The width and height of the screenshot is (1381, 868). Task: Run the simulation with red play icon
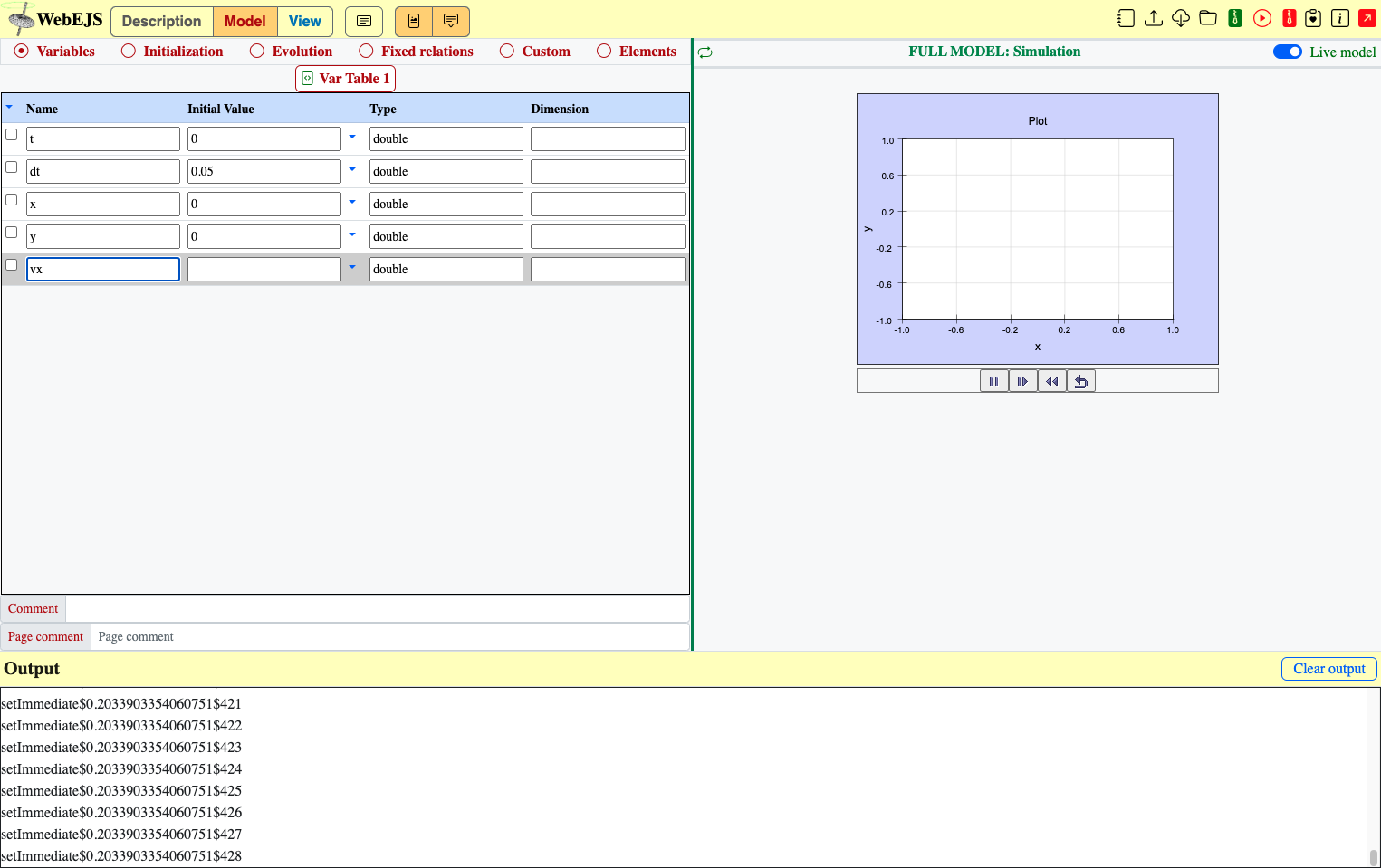click(1262, 18)
